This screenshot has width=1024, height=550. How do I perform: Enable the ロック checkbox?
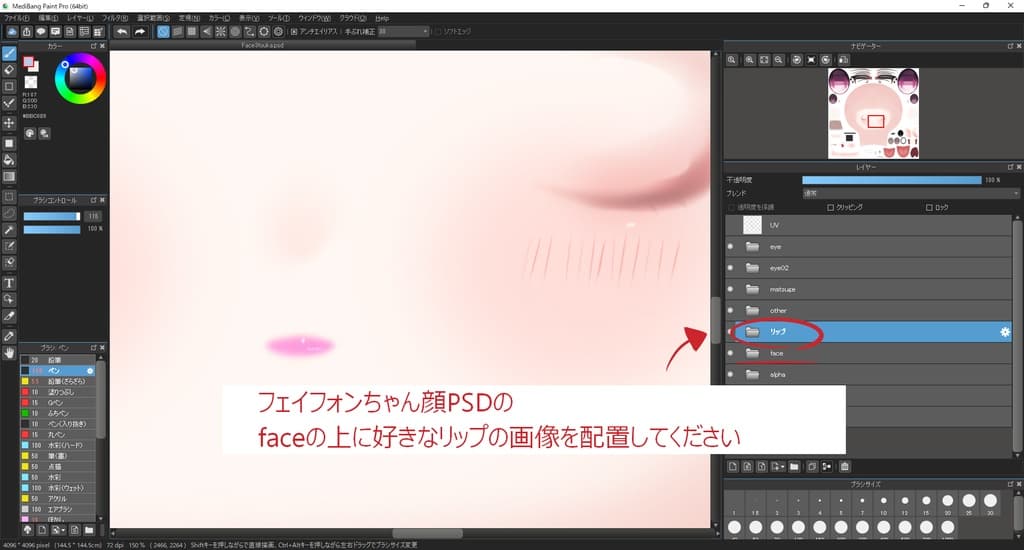tap(929, 207)
